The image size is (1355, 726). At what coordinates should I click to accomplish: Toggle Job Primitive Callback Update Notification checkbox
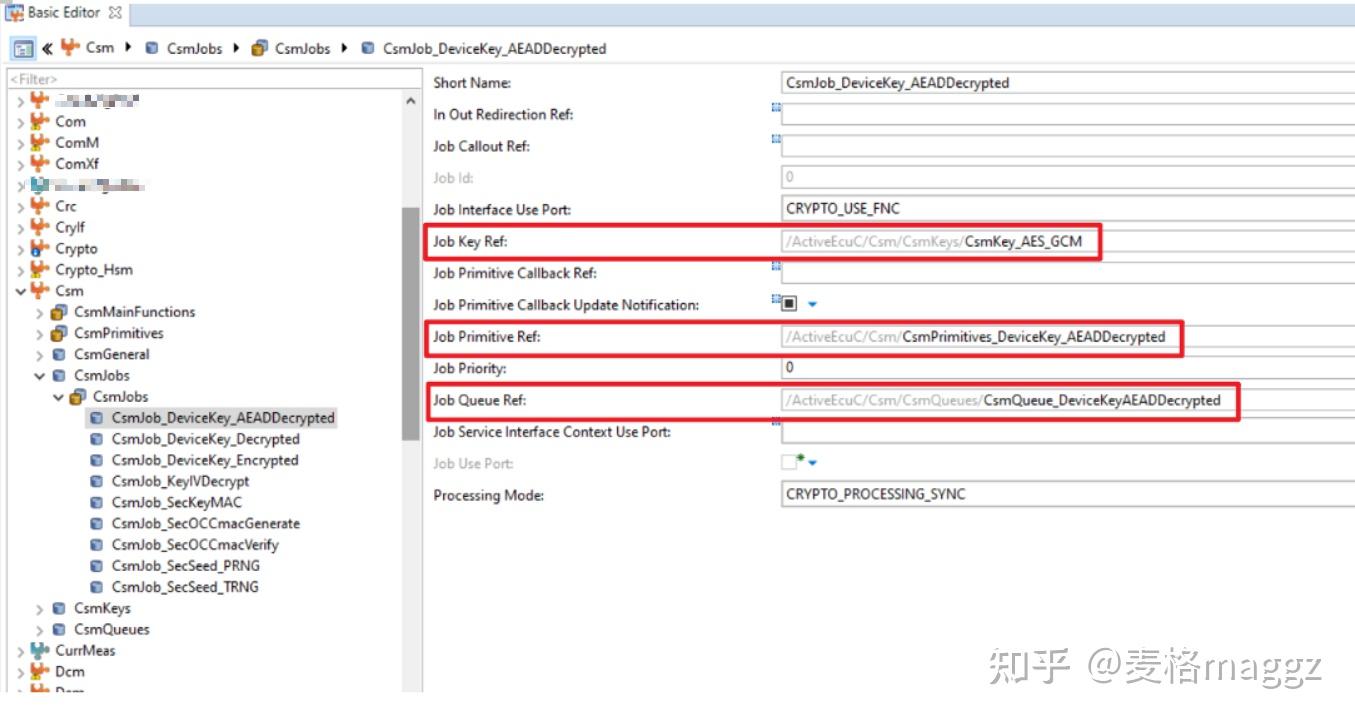[x=789, y=304]
